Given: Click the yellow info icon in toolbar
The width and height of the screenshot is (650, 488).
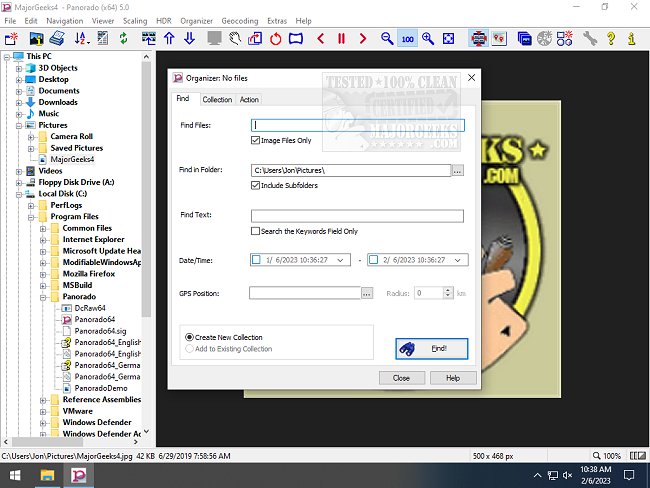Looking at the screenshot, I should (631, 39).
